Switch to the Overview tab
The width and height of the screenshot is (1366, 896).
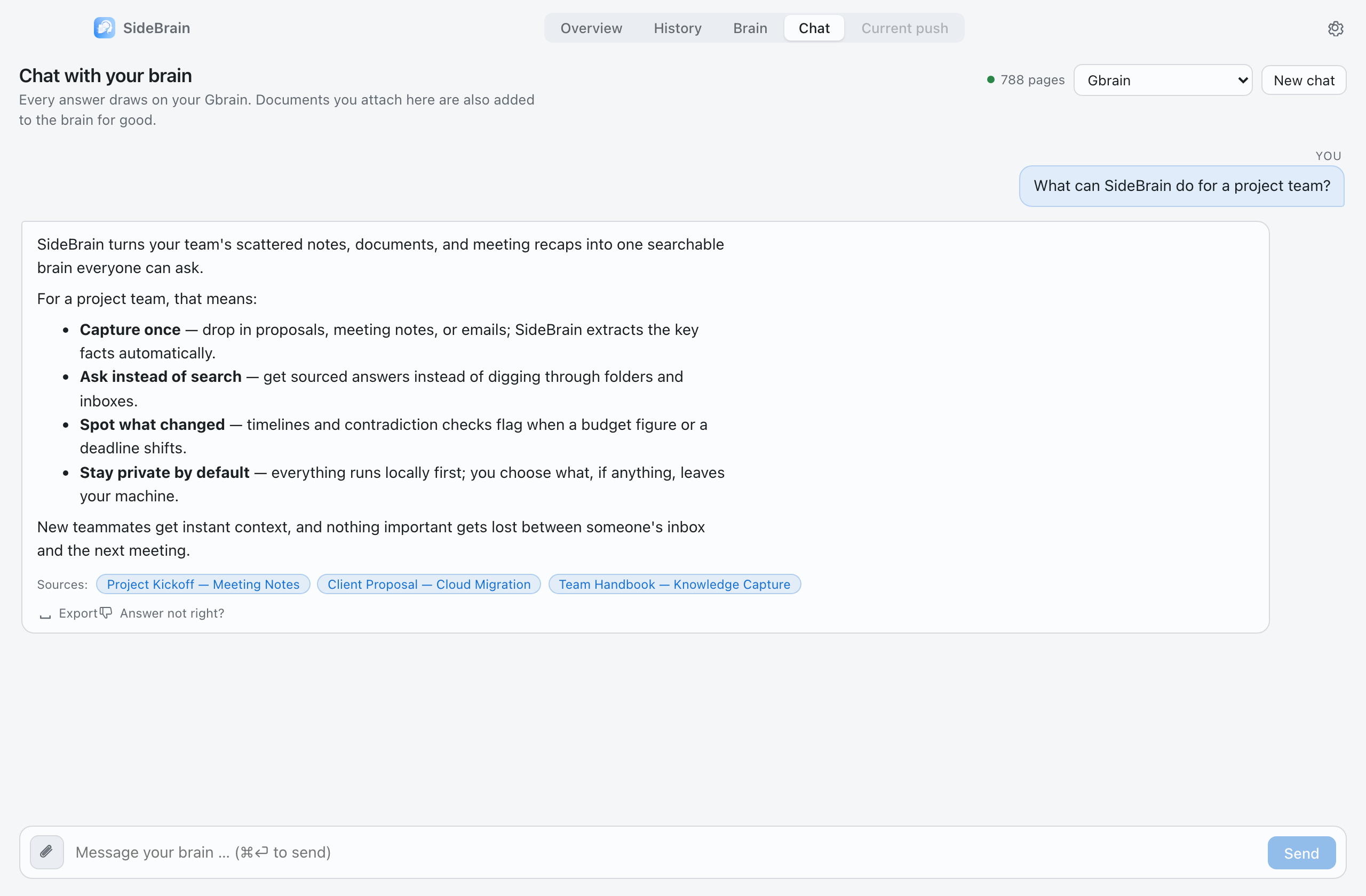591,28
